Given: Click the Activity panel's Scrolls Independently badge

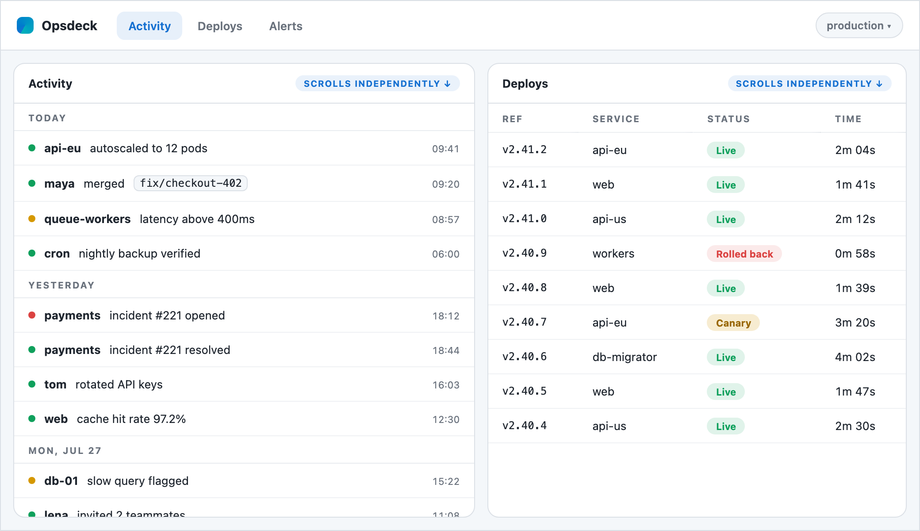Looking at the screenshot, I should click(377, 83).
